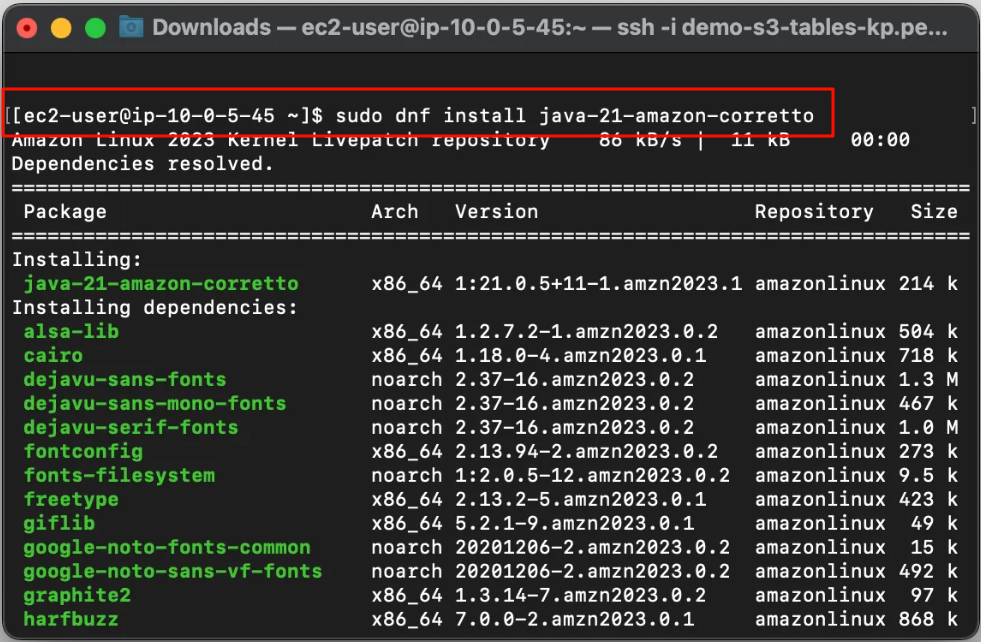This screenshot has width=981, height=642.
Task: Click version 1:2.0.5-12.amzn2023.0.2
Action: [592, 475]
